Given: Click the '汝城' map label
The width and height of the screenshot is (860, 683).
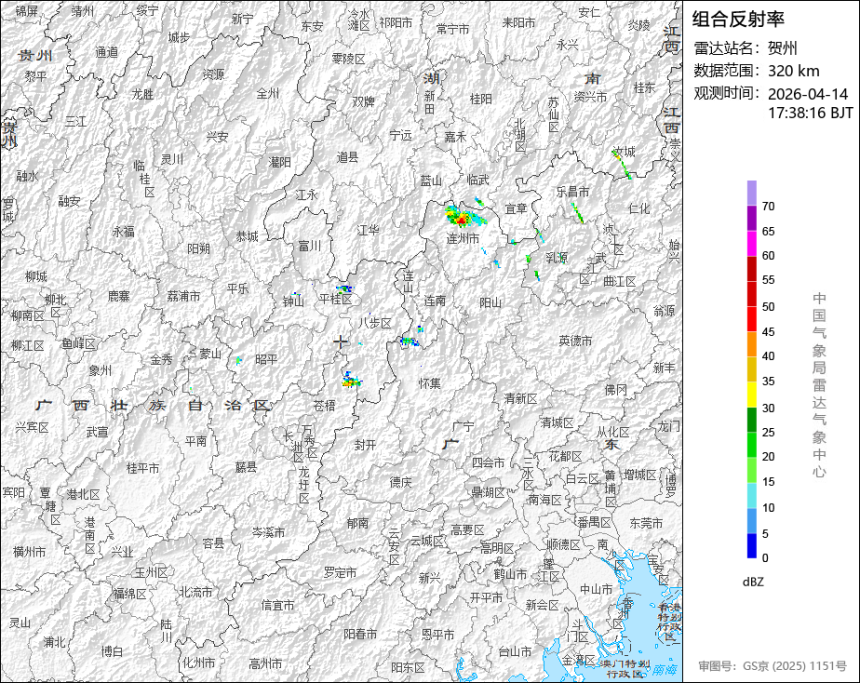Looking at the screenshot, I should click(x=625, y=151).
